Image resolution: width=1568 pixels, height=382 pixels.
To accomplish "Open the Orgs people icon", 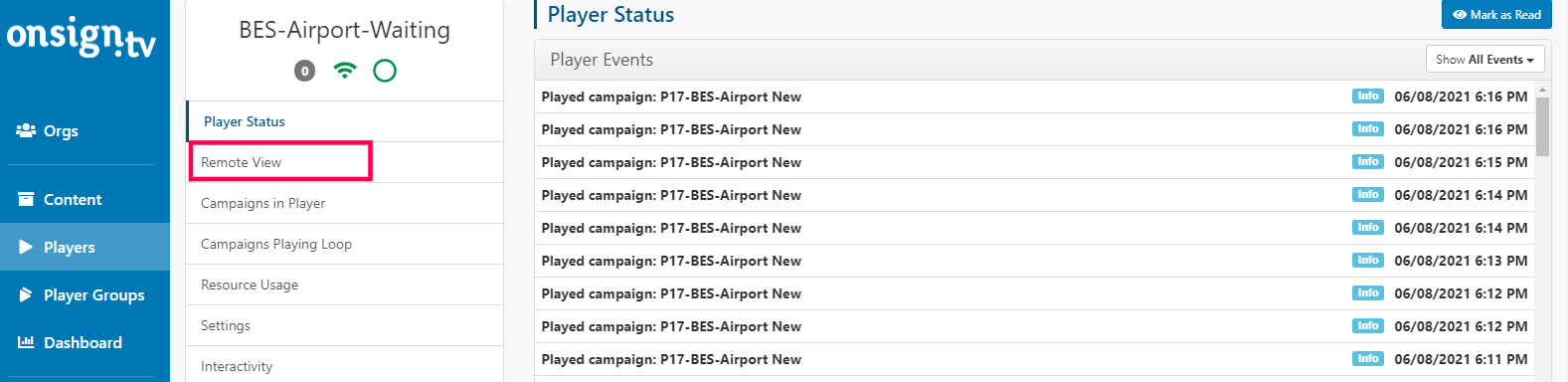I will tap(26, 130).
